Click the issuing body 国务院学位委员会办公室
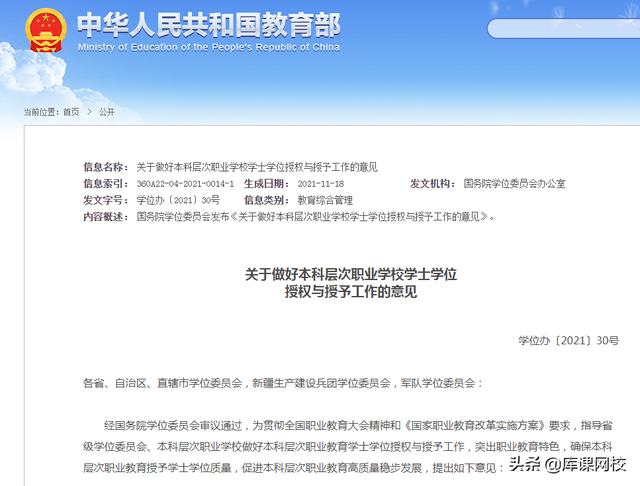Viewport: 640px width, 486px height. [x=514, y=184]
